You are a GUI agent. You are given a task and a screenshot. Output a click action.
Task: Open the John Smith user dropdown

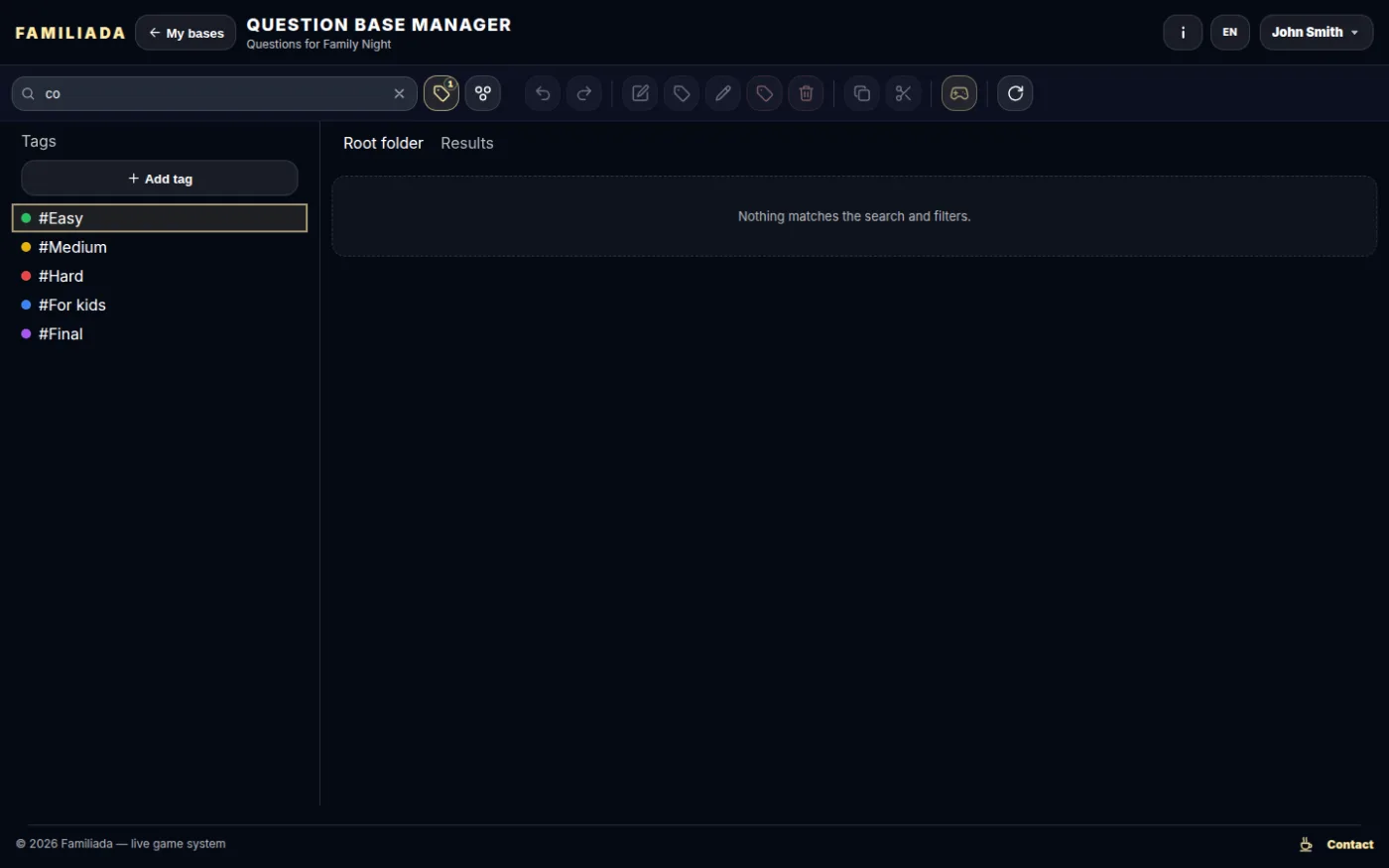[x=1317, y=33]
